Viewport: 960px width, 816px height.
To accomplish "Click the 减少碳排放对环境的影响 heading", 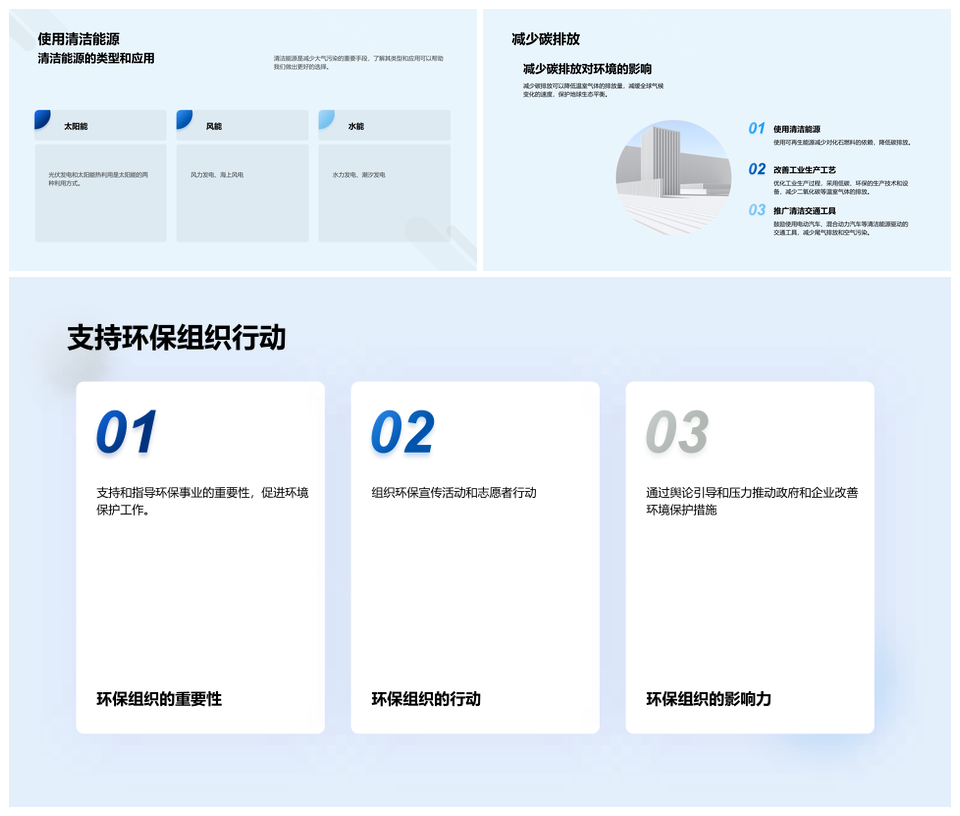I will [x=587, y=69].
